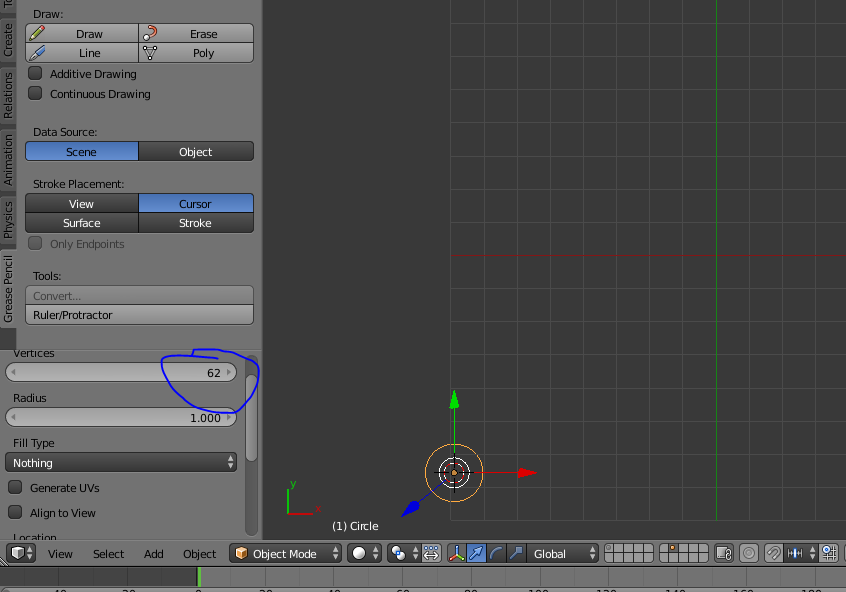The width and height of the screenshot is (846, 592).
Task: Set Stroke Placement to Surface
Action: tap(81, 223)
